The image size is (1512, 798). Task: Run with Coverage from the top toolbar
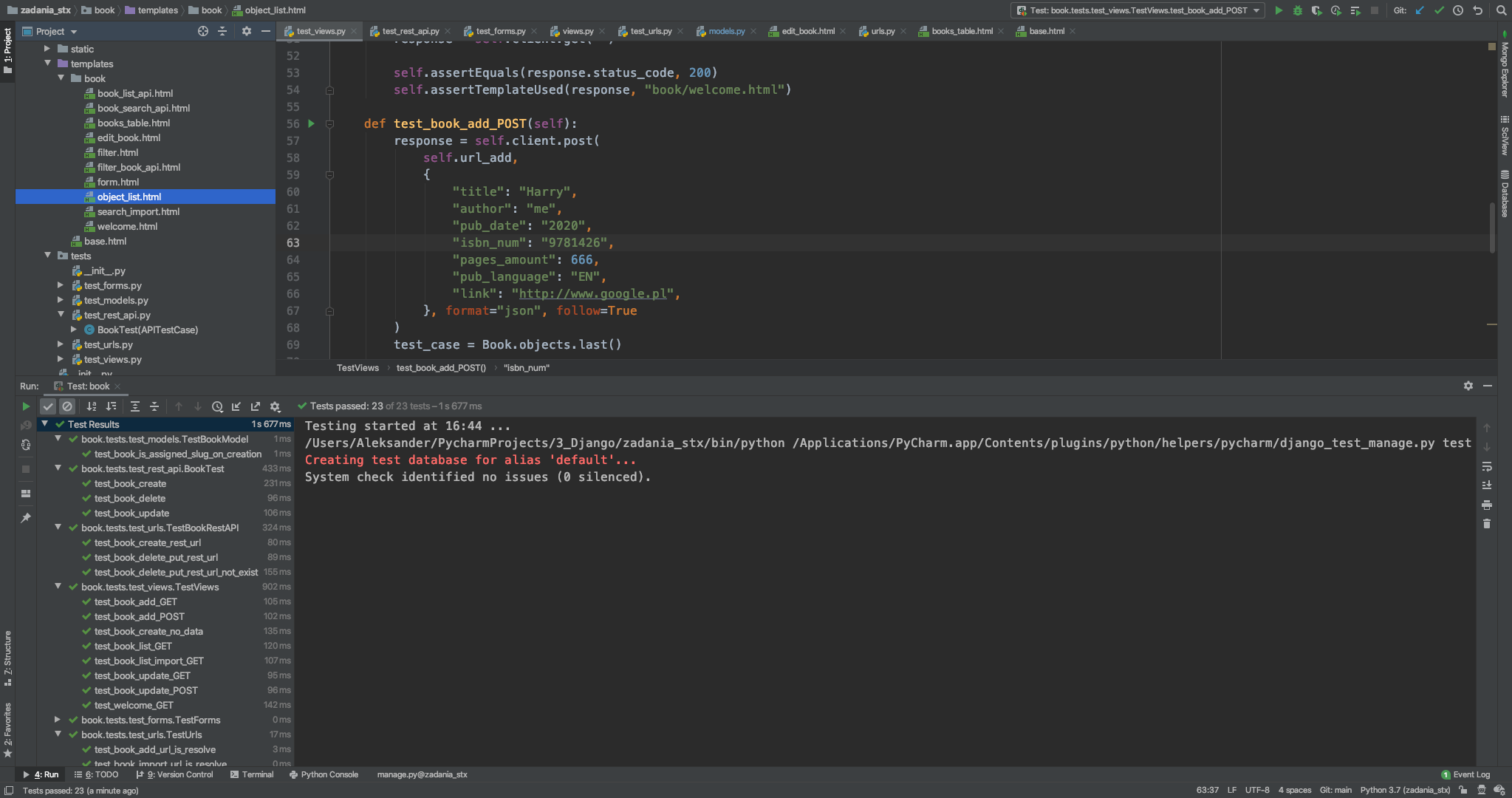click(1316, 10)
